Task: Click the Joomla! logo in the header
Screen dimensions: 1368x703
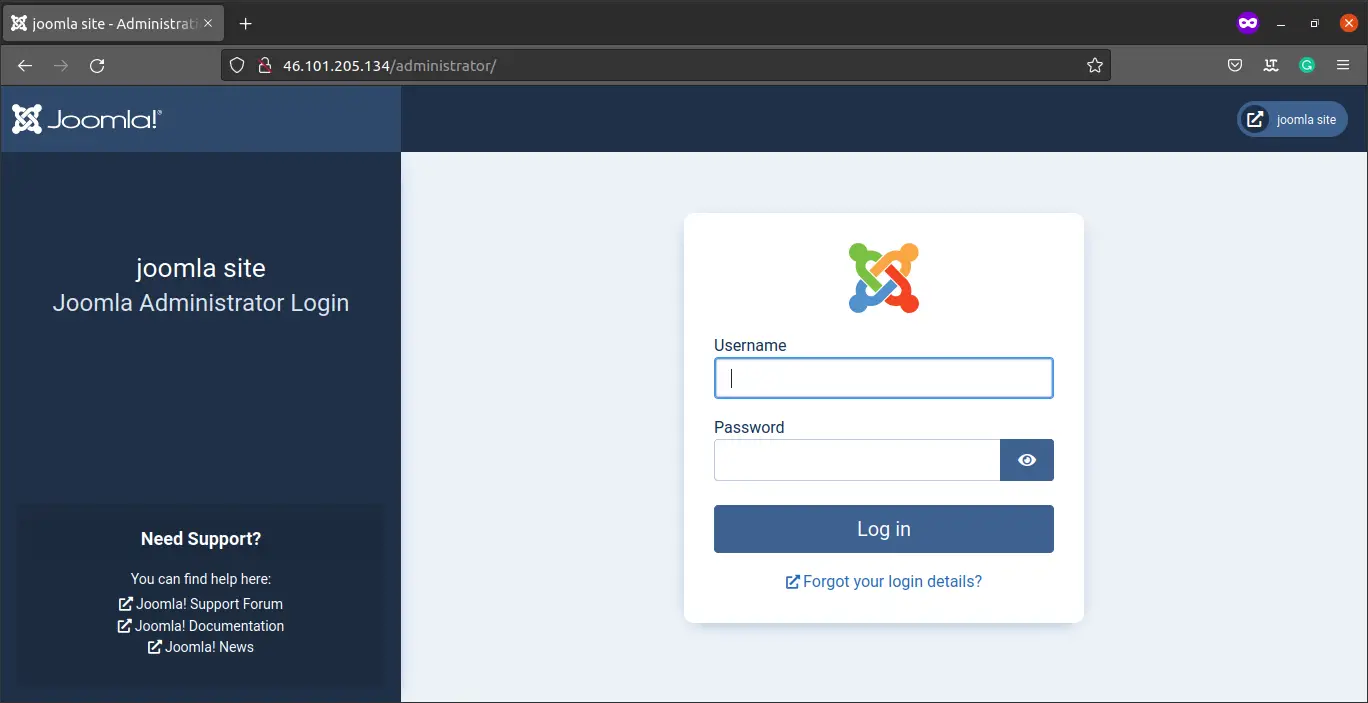Action: pos(87,119)
